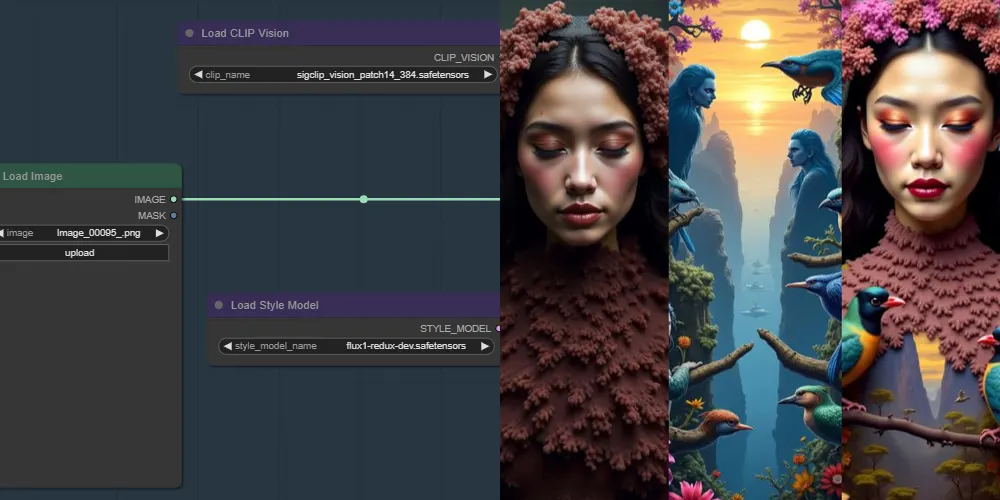Click the CLIP_VISION output label
Viewport: 1000px width, 500px height.
464,57
